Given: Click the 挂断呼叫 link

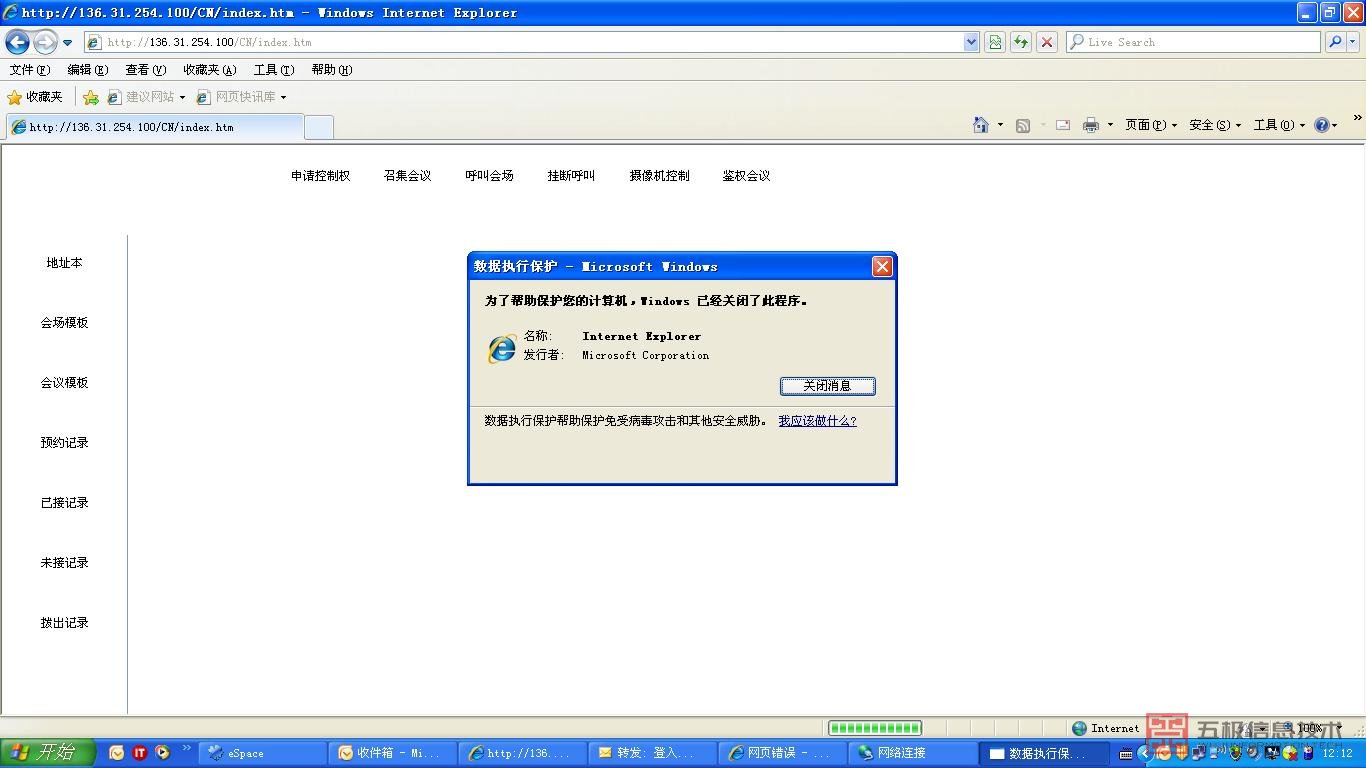Looking at the screenshot, I should [571, 176].
